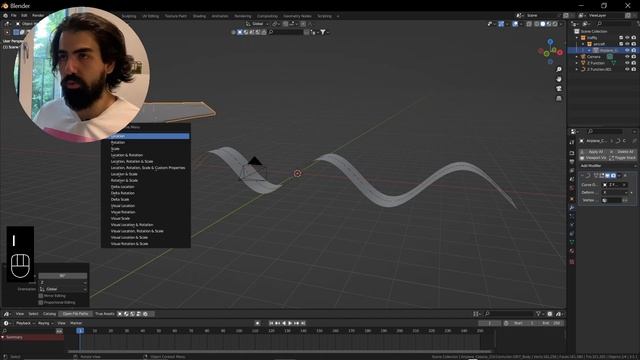Open the Edit menu
The image size is (640, 360).
pyautogui.click(x=24, y=16)
